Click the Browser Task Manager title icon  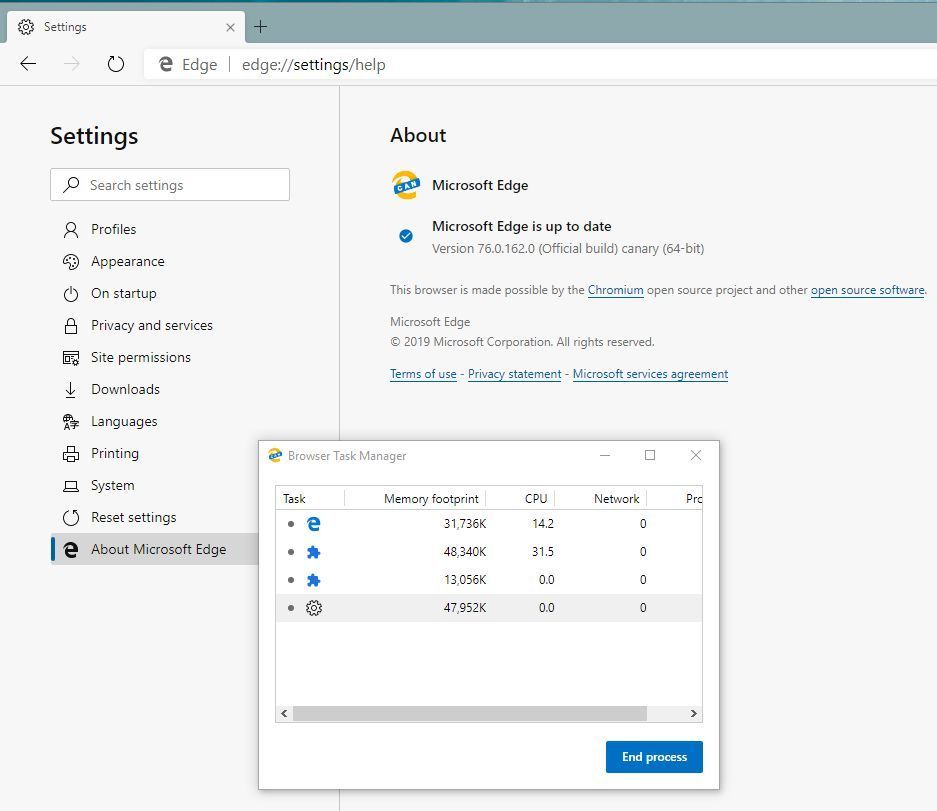pos(275,455)
